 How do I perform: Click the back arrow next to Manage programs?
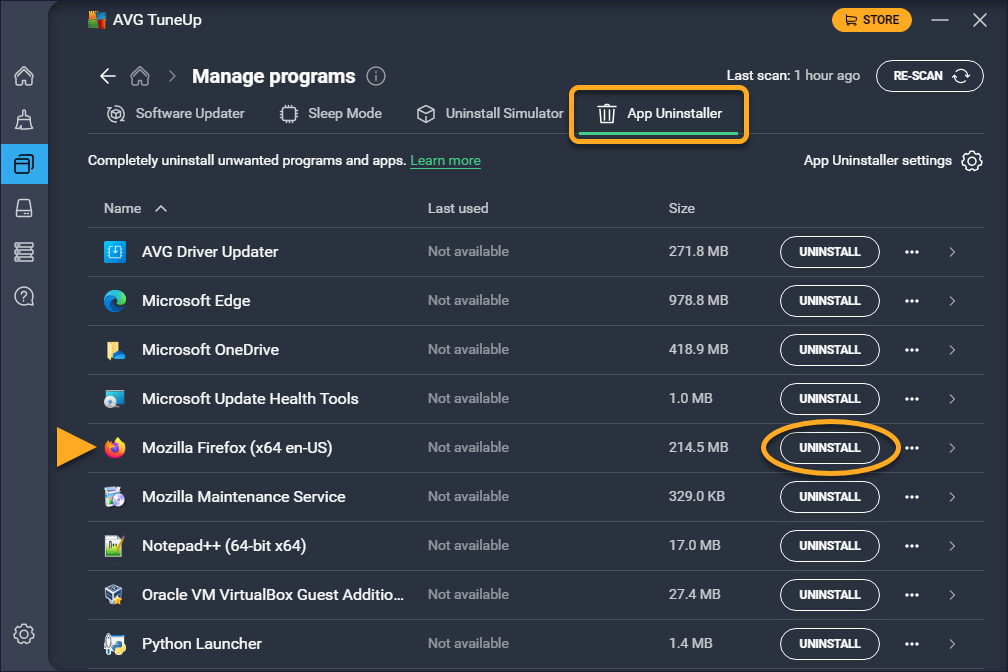click(x=108, y=76)
